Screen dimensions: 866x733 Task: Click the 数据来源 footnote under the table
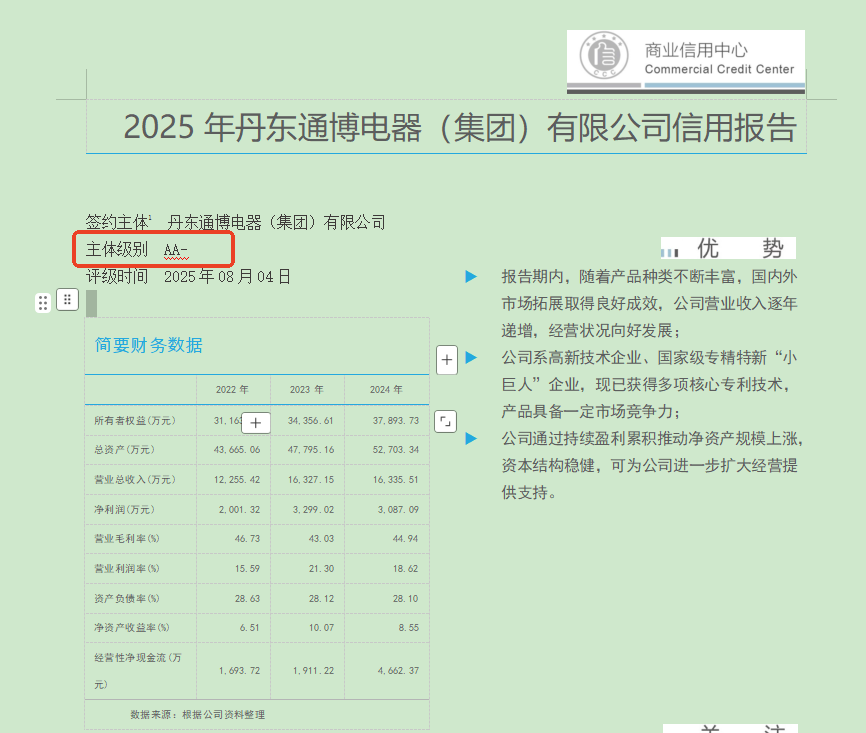click(x=197, y=715)
